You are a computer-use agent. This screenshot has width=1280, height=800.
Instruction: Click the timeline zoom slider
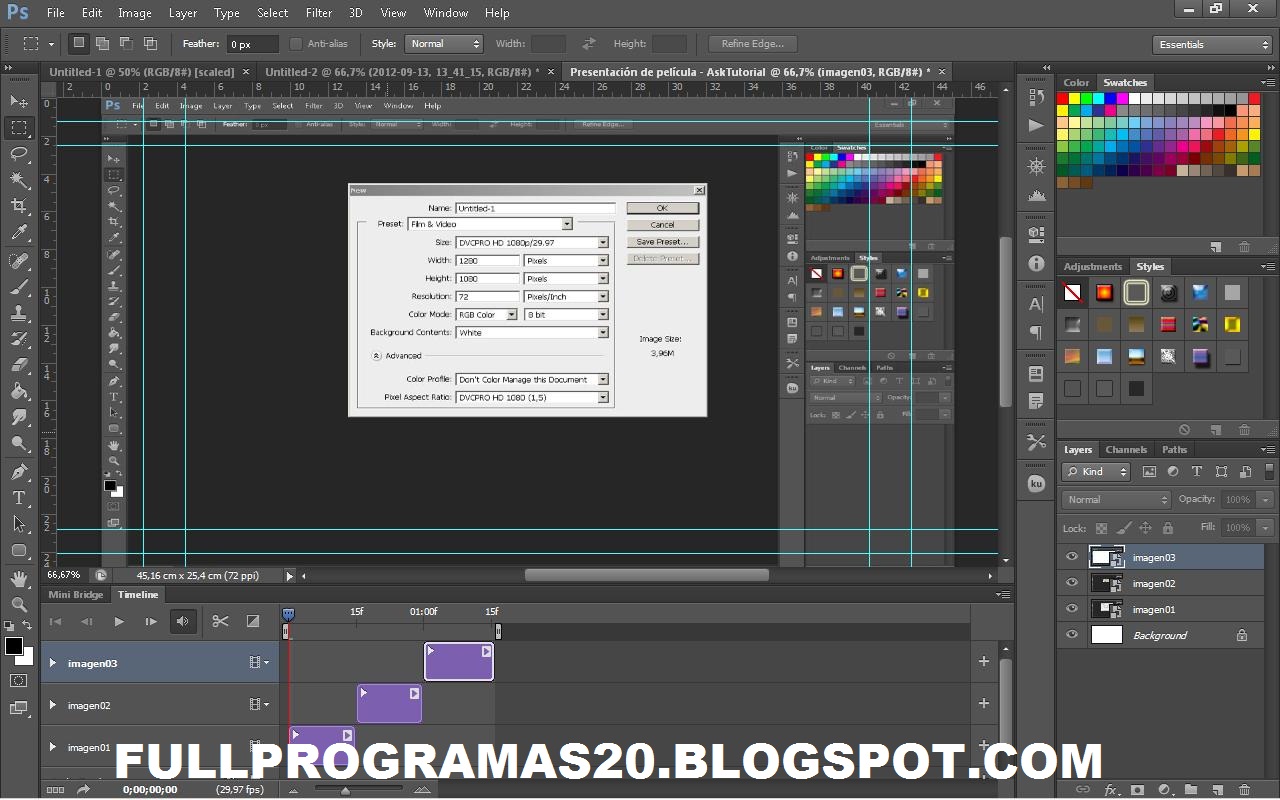[x=346, y=790]
